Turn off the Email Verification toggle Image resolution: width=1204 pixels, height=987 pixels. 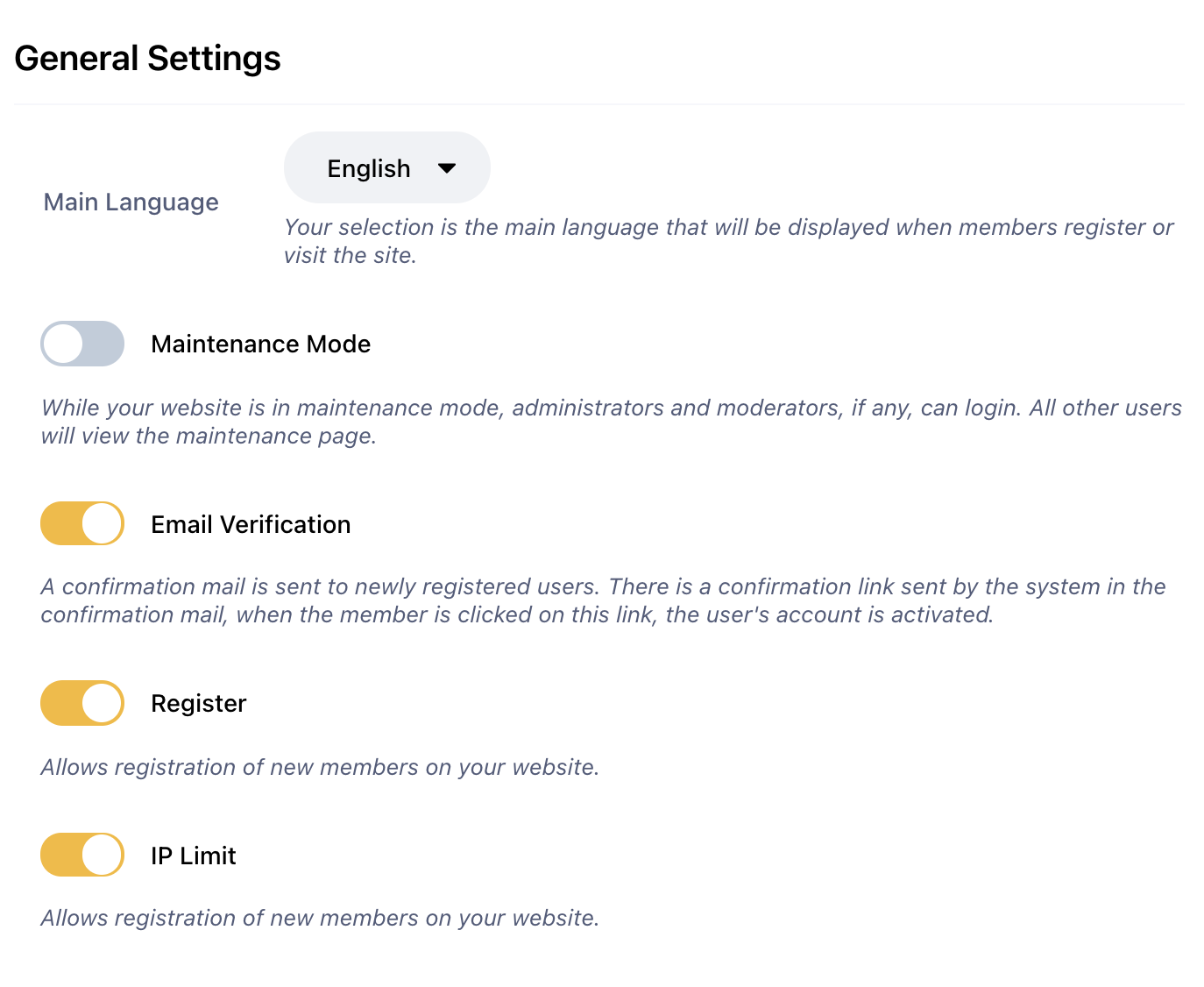tap(82, 523)
